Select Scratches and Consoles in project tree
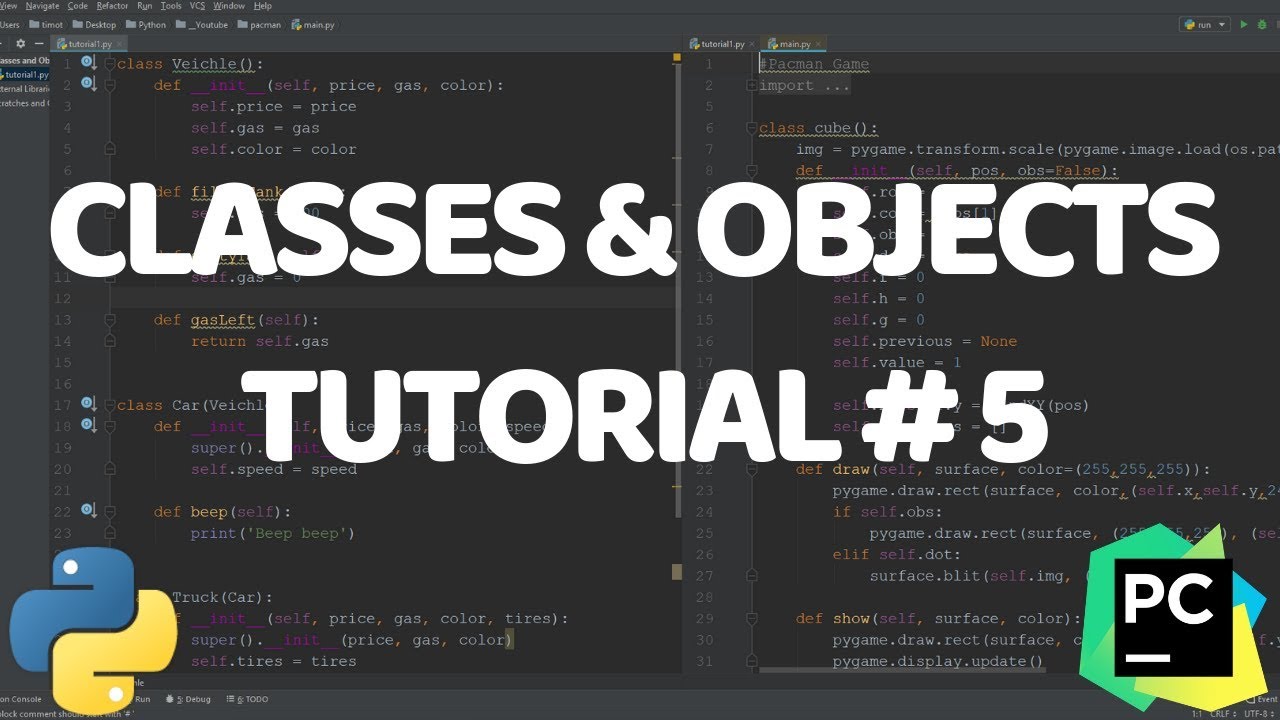The width and height of the screenshot is (1280, 720). tap(24, 103)
